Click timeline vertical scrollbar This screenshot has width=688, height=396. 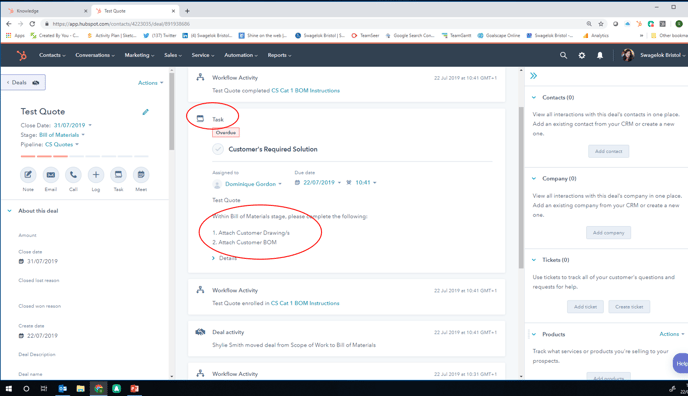[x=521, y=188]
